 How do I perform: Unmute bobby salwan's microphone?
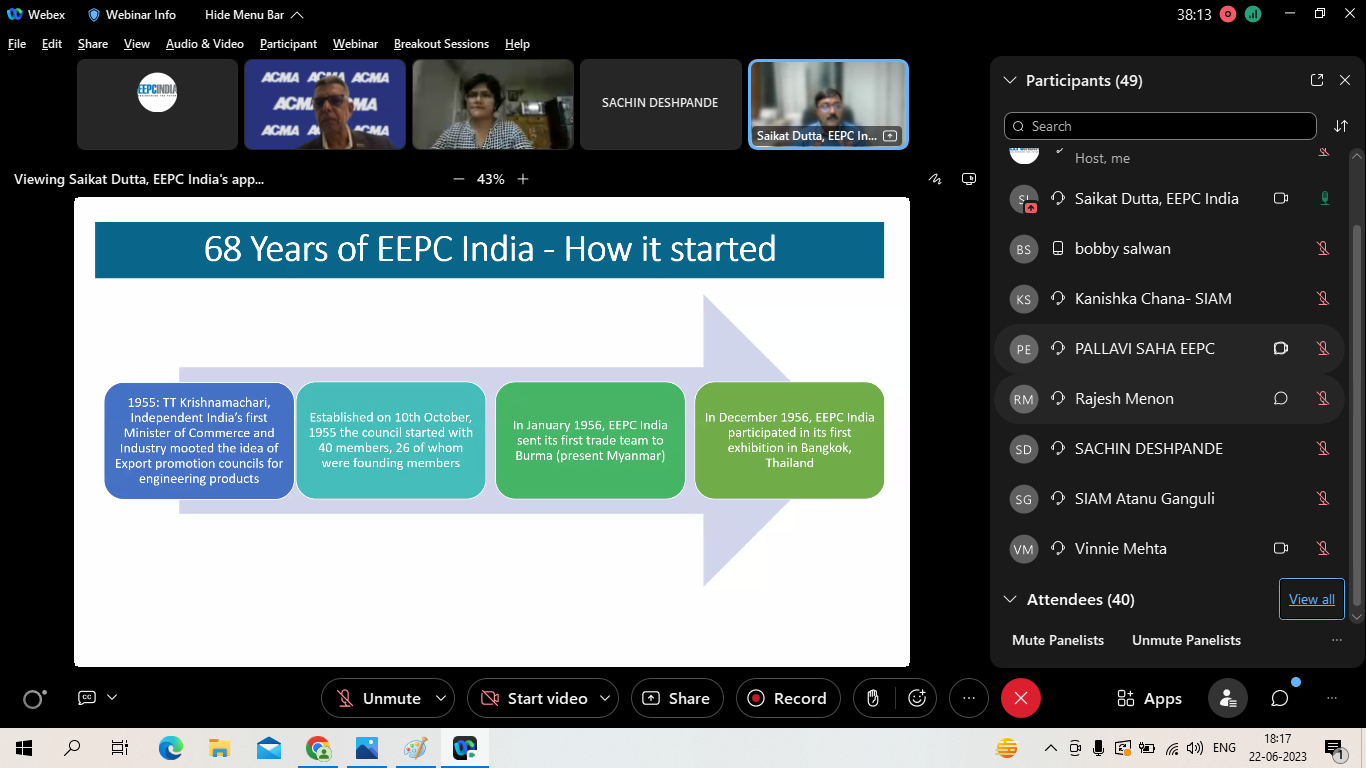tap(1323, 248)
